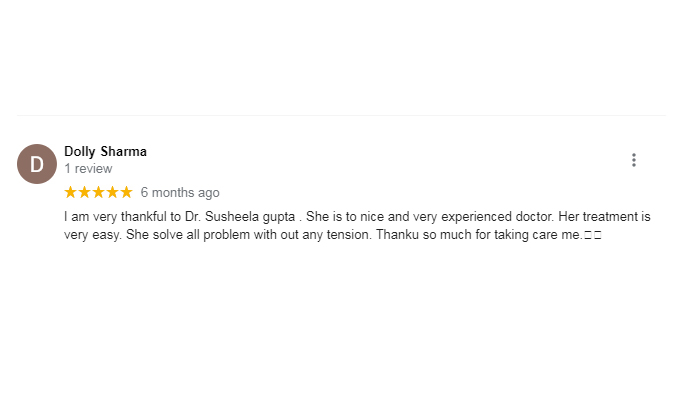Click 'taking care me' in the review
This screenshot has width=688, height=400.
click(x=538, y=235)
